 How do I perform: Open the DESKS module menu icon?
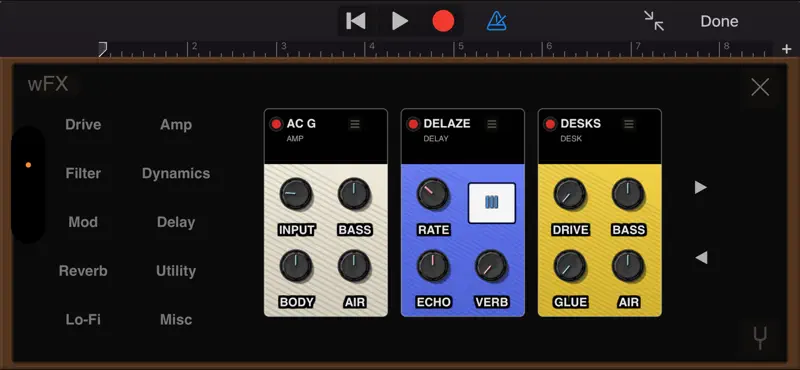629,124
